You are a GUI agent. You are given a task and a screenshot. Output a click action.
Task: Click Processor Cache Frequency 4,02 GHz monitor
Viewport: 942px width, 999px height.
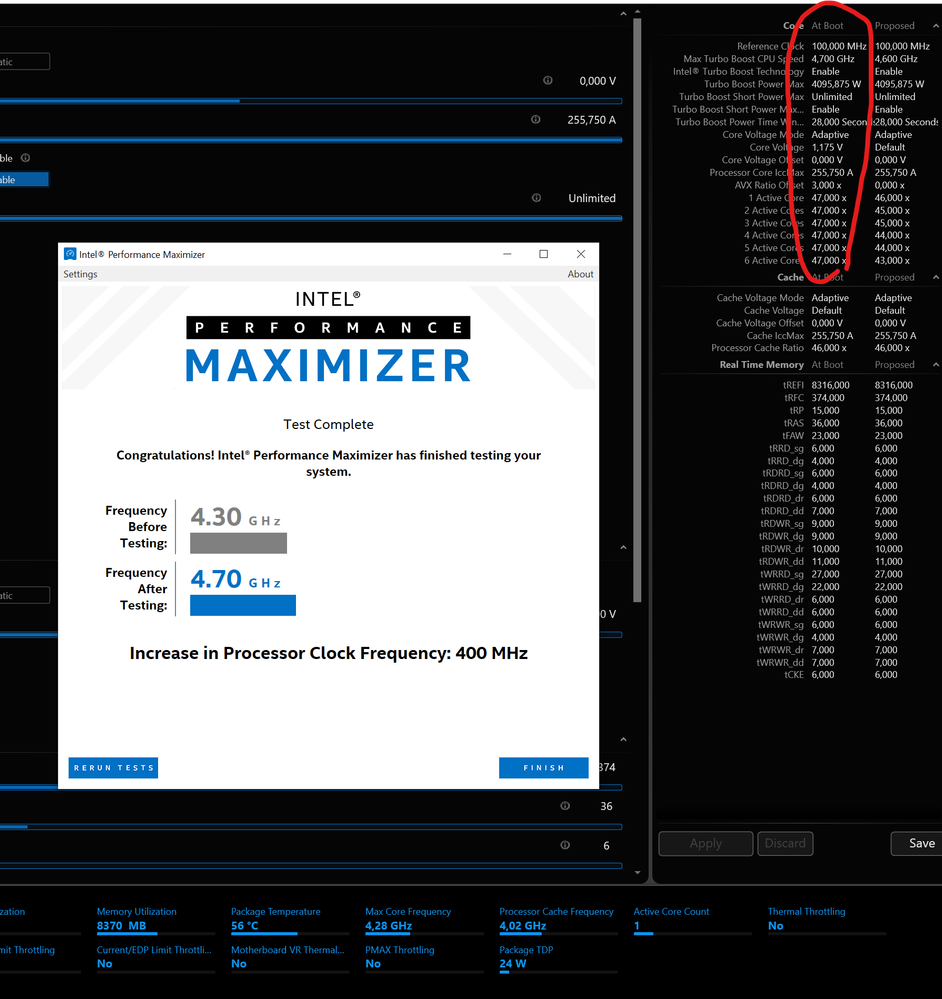tap(559, 919)
